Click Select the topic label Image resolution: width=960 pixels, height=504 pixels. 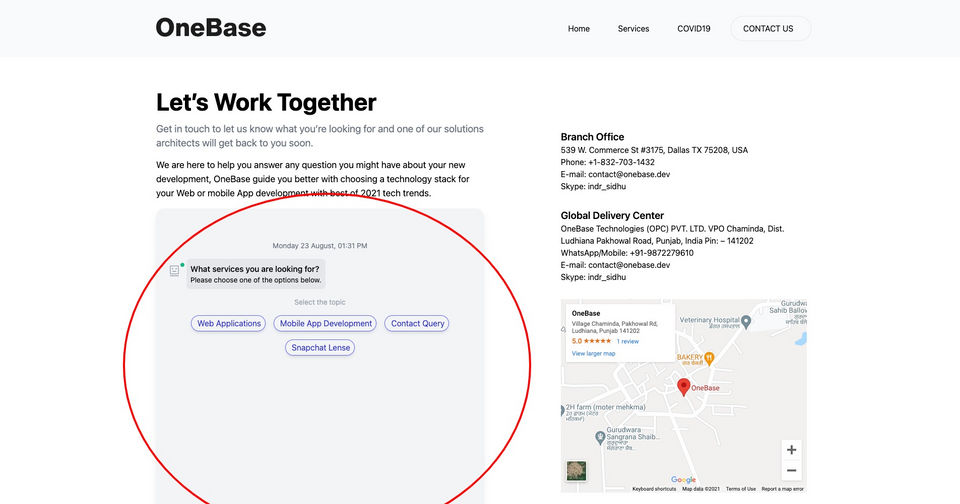320,303
